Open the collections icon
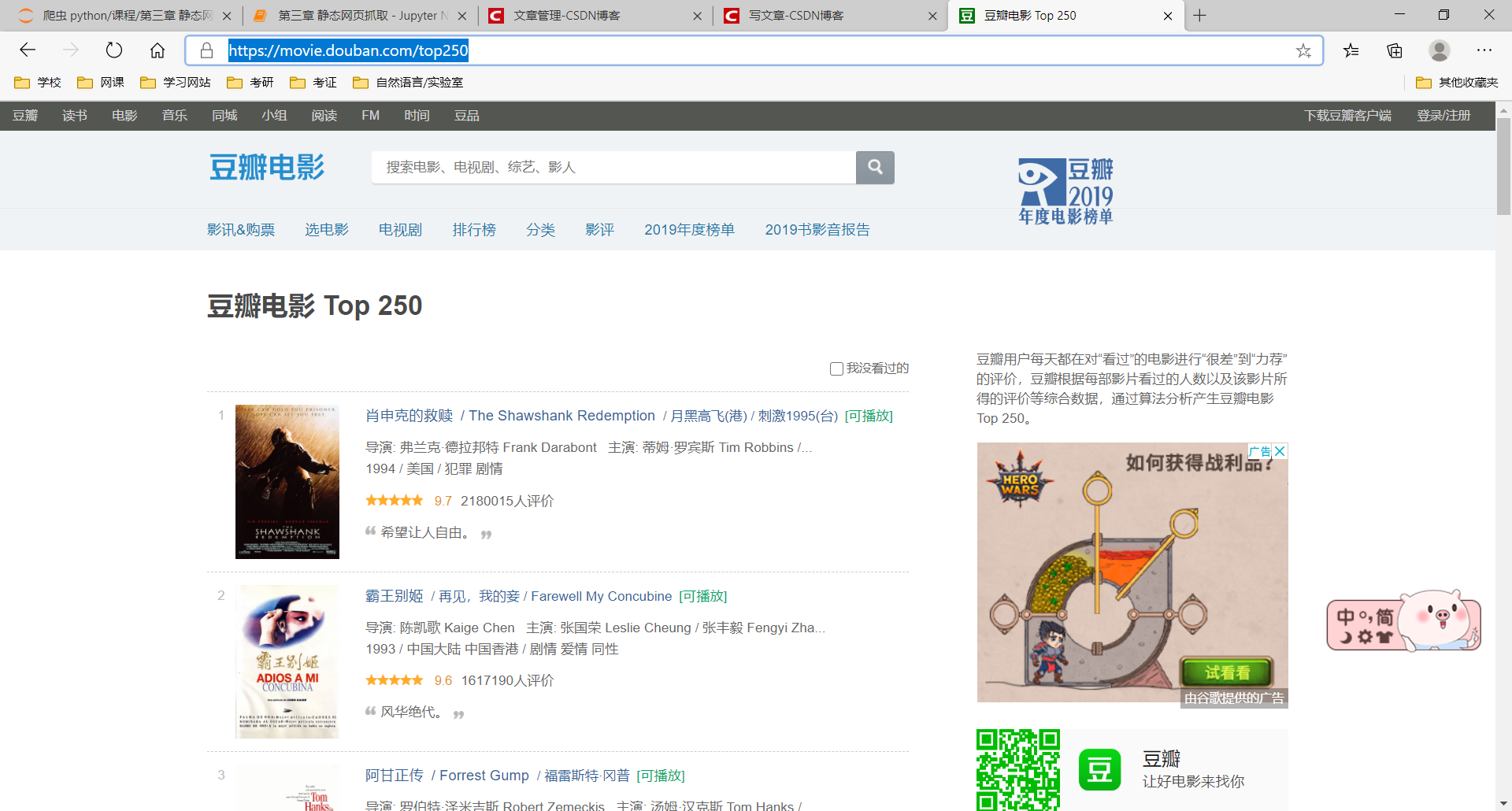 pos(1395,50)
